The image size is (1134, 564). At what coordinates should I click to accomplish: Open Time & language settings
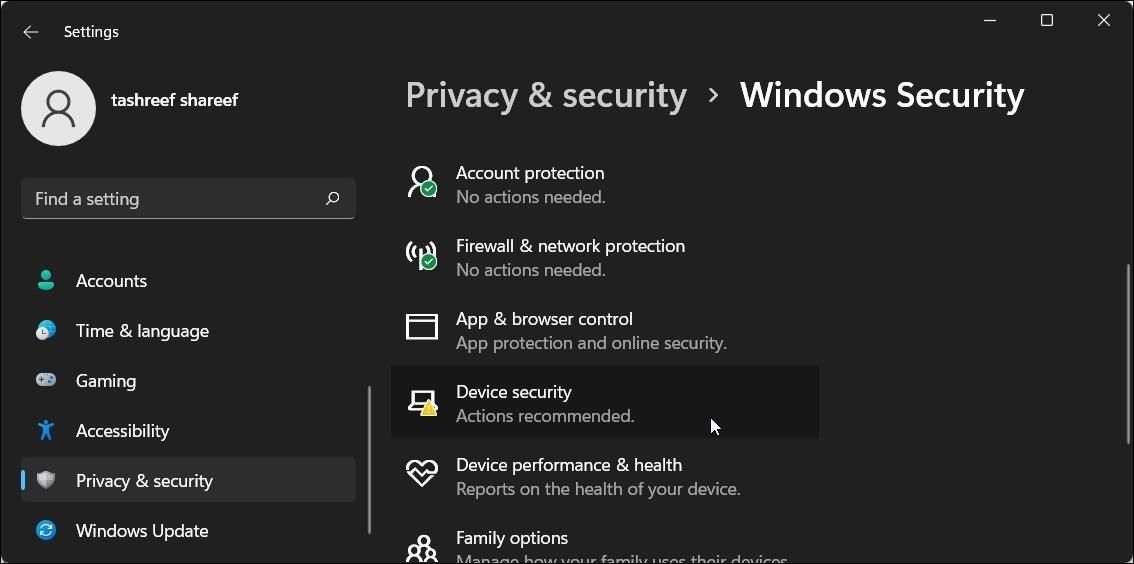coord(142,331)
